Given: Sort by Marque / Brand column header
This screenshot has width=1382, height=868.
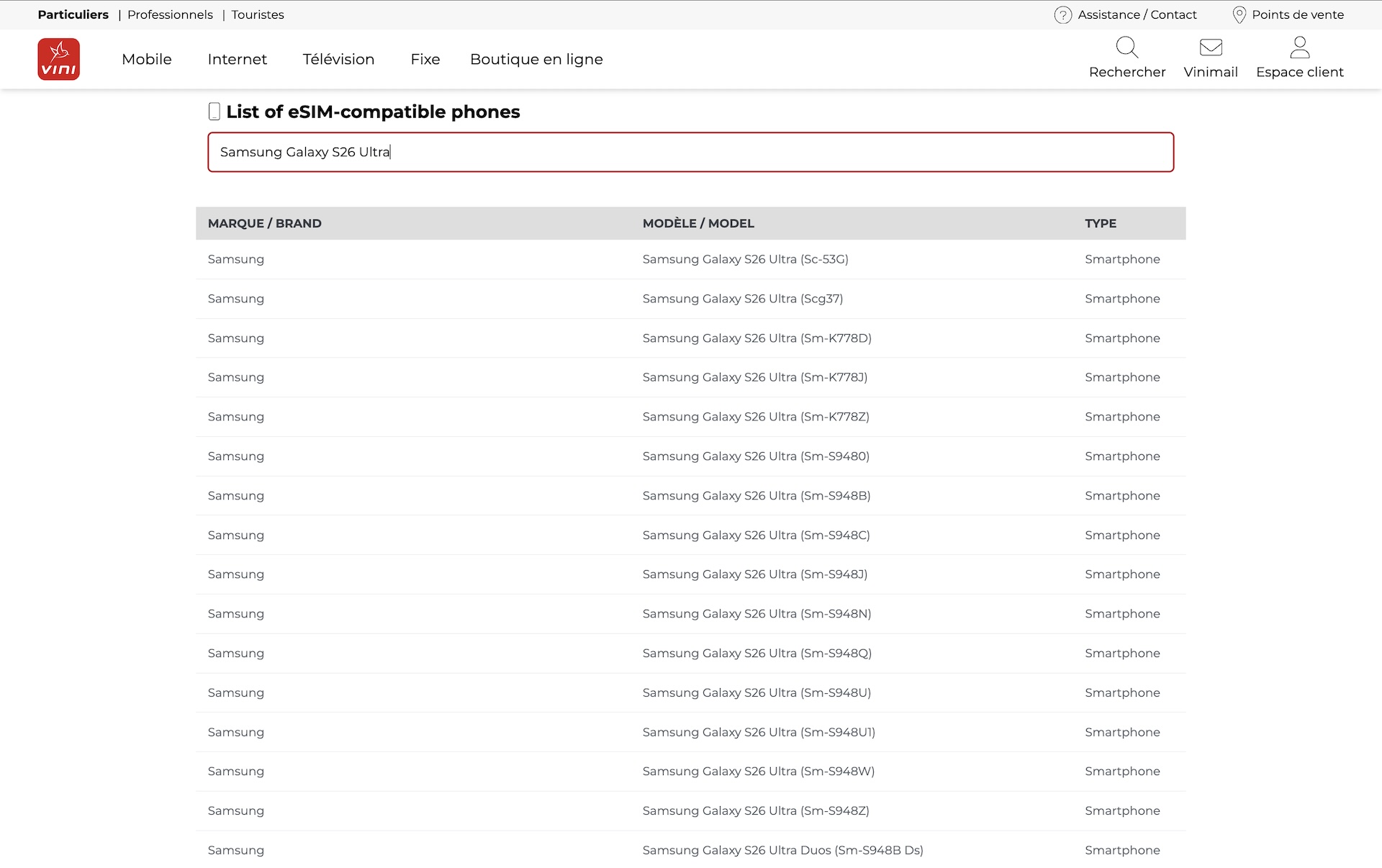Looking at the screenshot, I should point(264,223).
